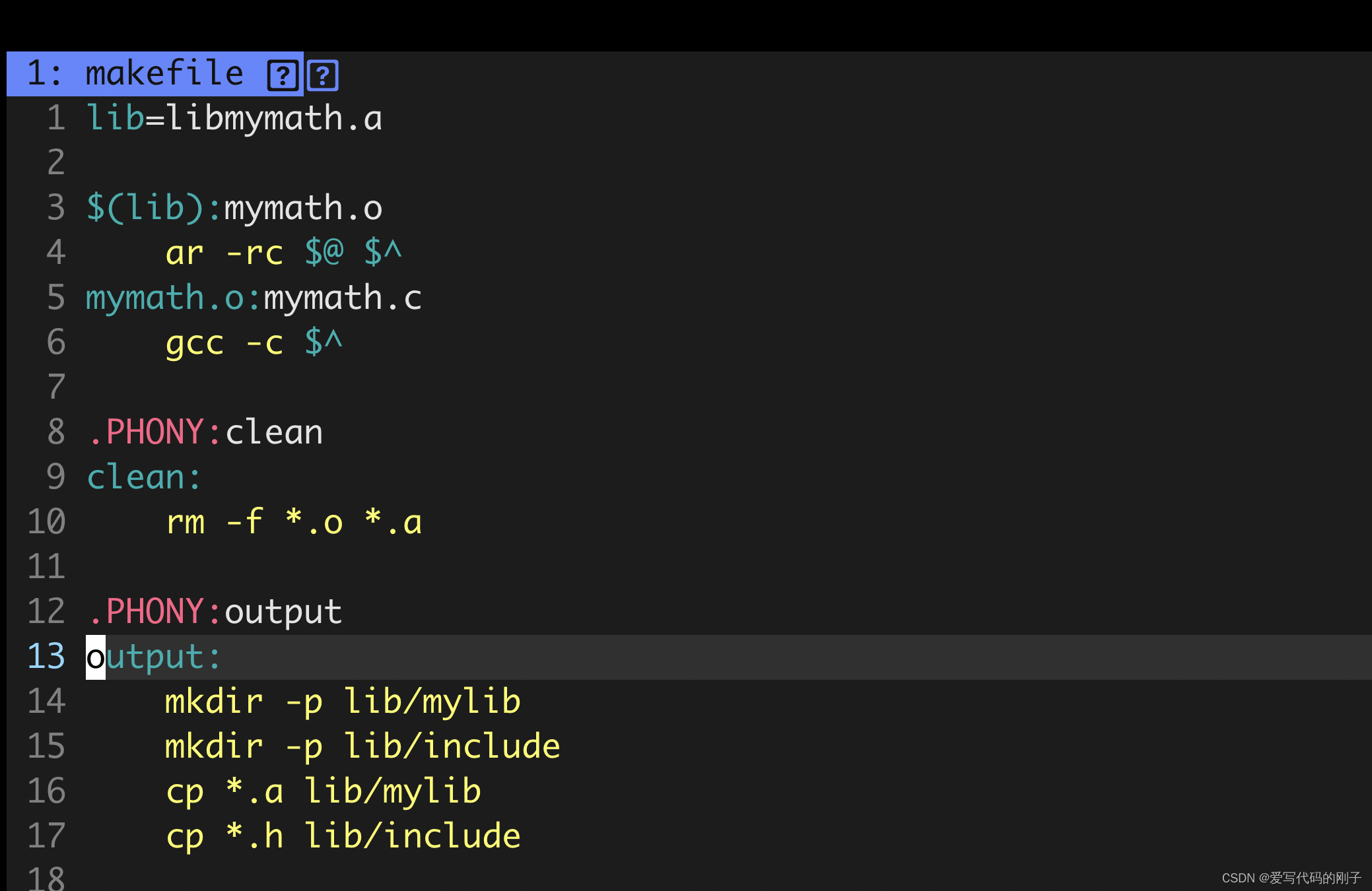Click line number 11 in the gutter
Screen dimensions: 1372x891
click(46, 567)
